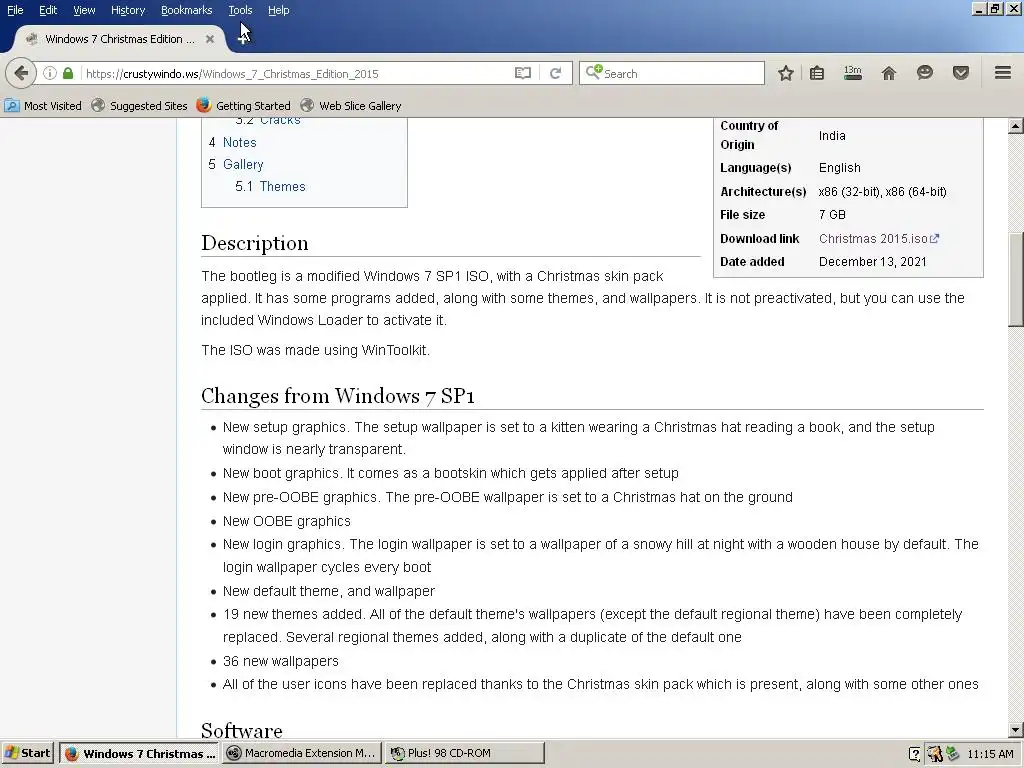Jump to Notes in the contents
1024x768 pixels.
click(x=240, y=142)
